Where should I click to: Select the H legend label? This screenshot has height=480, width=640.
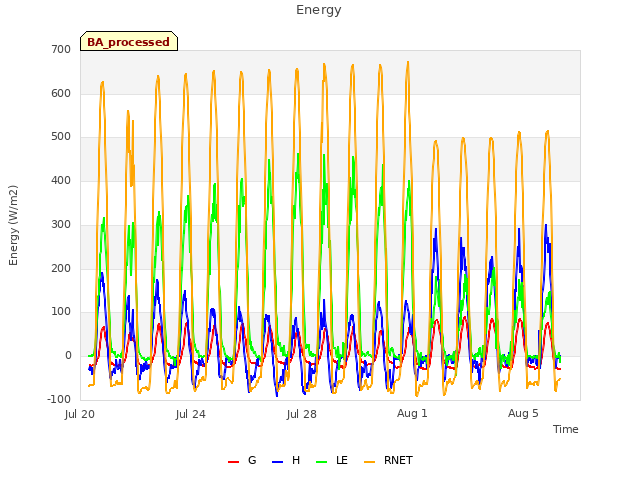click(296, 460)
